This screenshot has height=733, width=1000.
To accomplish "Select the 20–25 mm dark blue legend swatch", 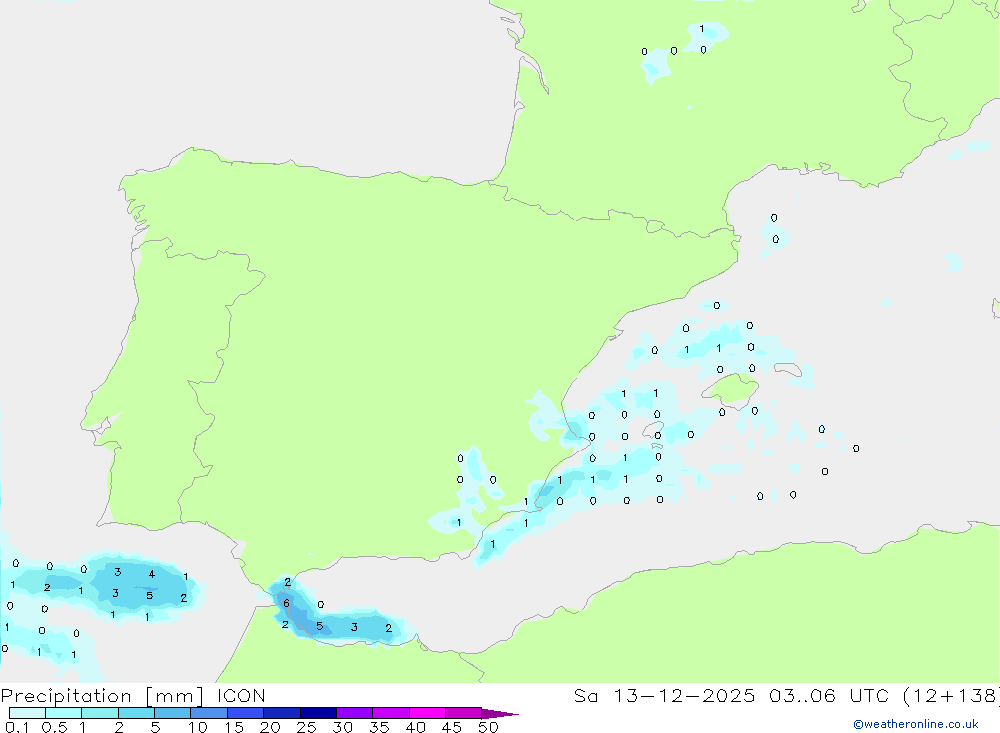I will [x=281, y=713].
